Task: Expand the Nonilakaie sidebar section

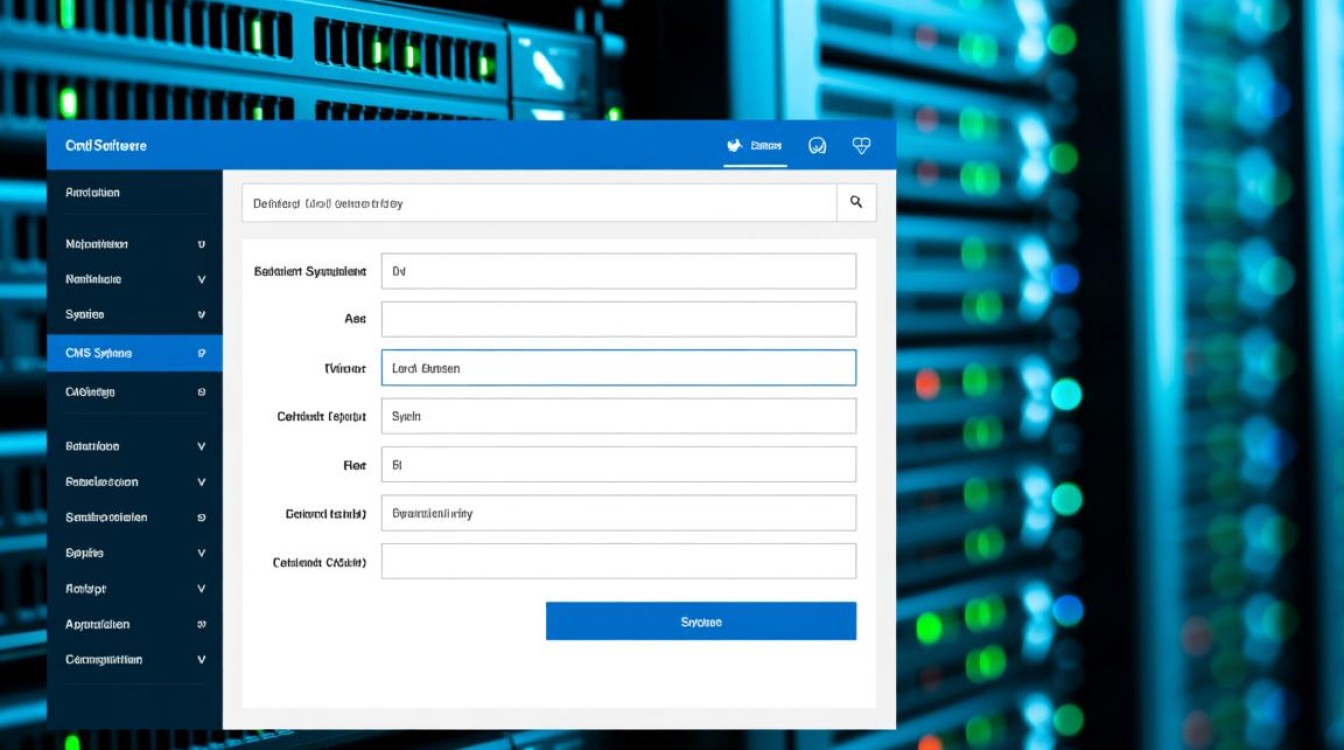Action: 202,280
